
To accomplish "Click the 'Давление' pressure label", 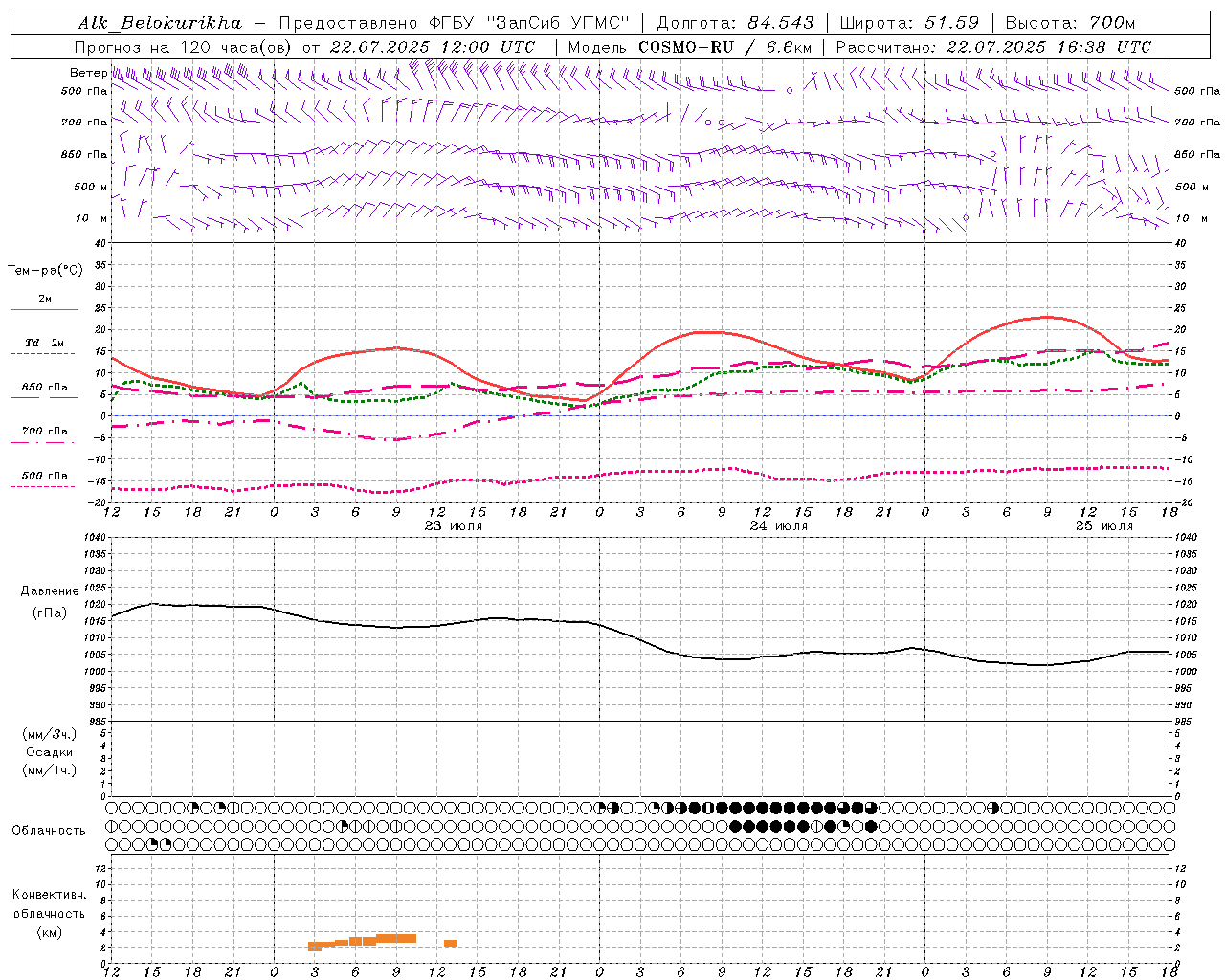I will coord(50,591).
